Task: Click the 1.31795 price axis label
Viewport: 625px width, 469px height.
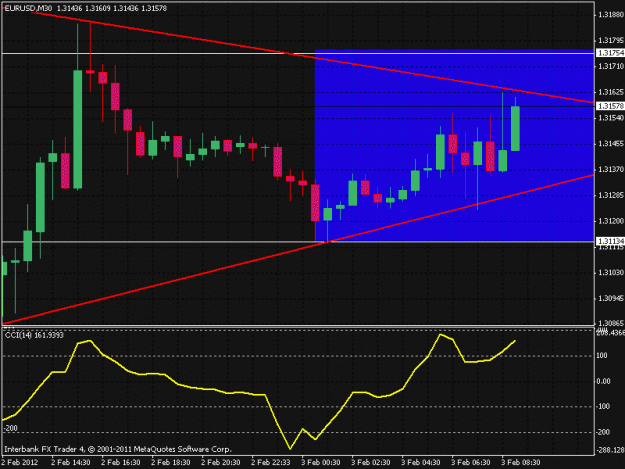Action: pyautogui.click(x=611, y=40)
